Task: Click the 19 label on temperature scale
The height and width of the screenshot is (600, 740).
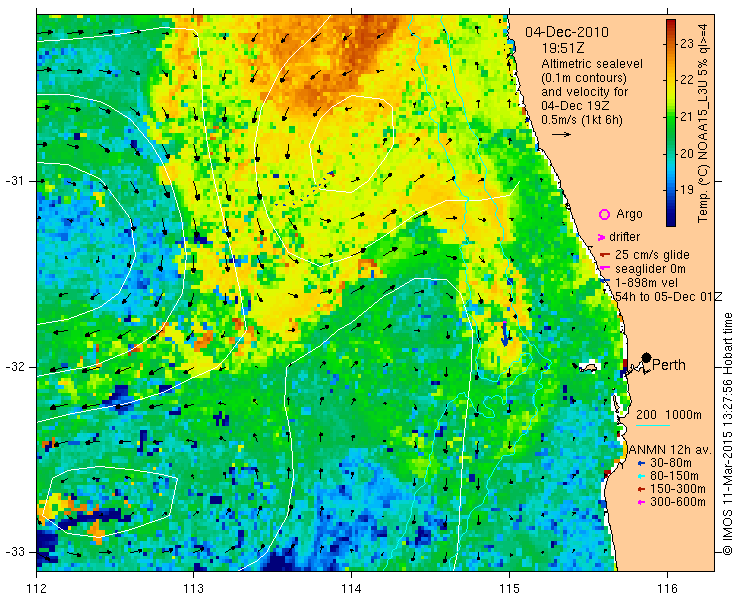Action: click(x=687, y=190)
